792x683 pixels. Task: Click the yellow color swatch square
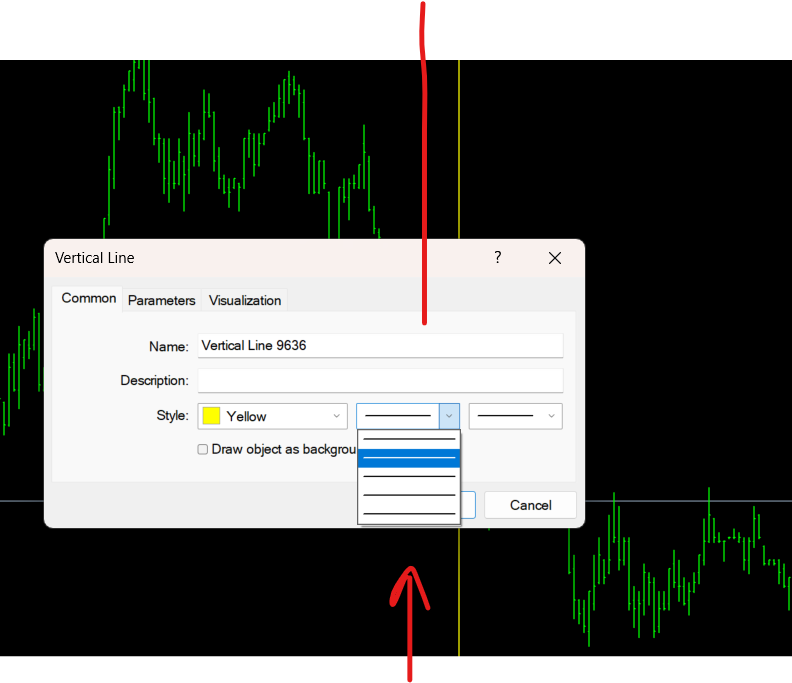point(211,416)
